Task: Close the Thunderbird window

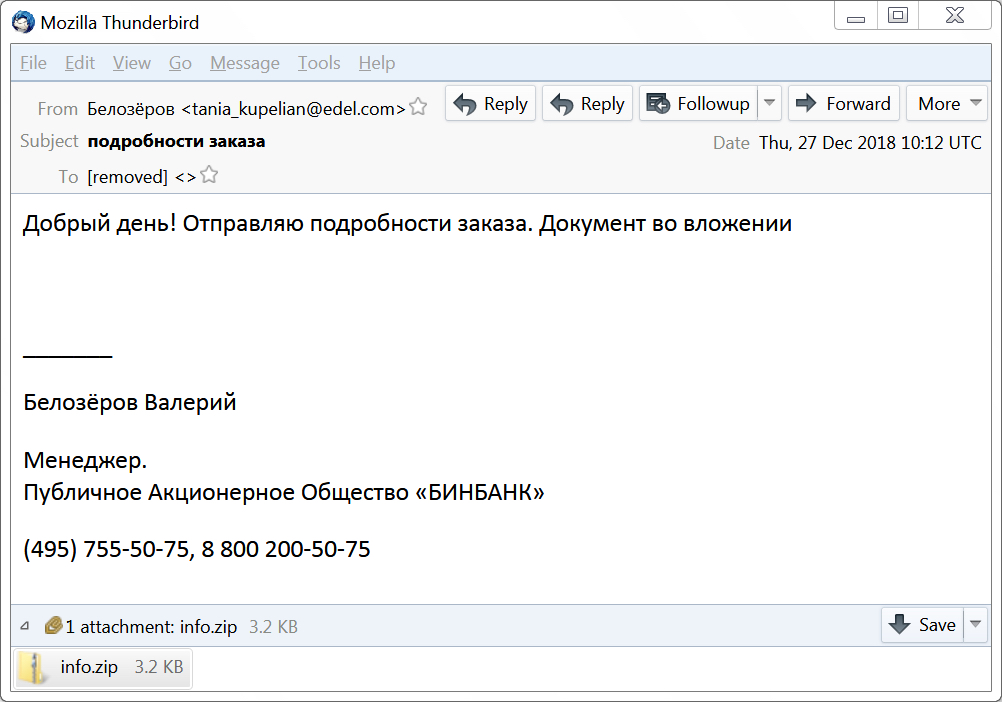Action: [955, 15]
